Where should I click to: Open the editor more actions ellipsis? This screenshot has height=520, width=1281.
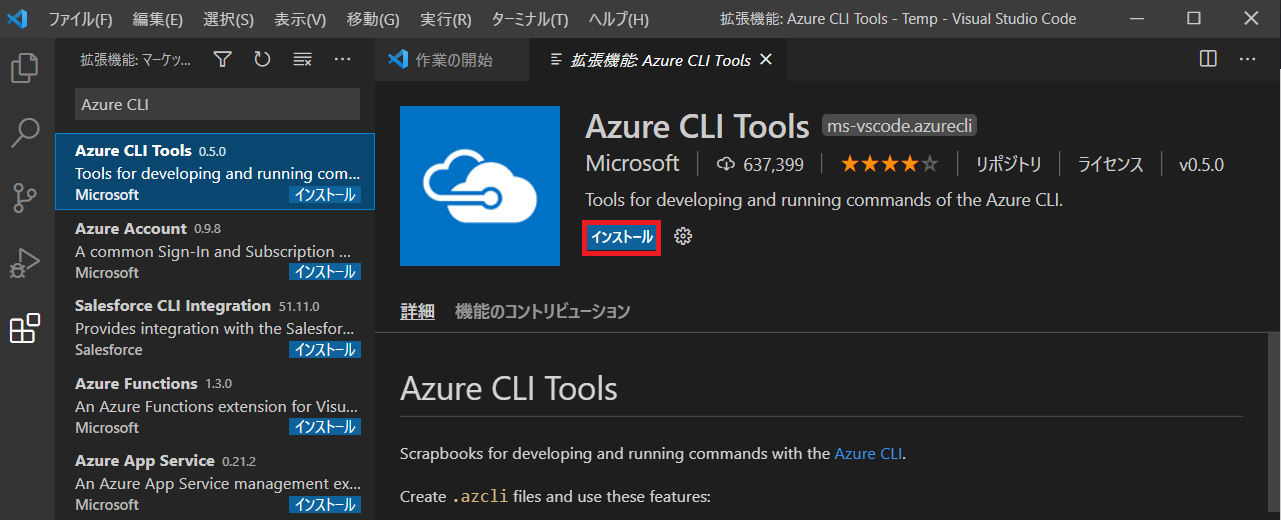1247,59
